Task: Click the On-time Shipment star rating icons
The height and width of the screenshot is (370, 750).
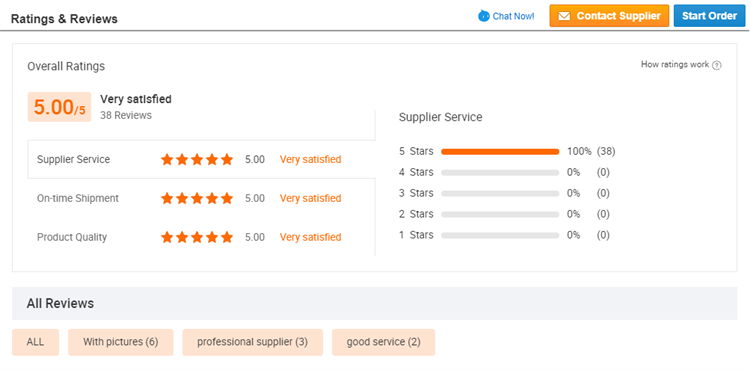Action: pos(197,198)
